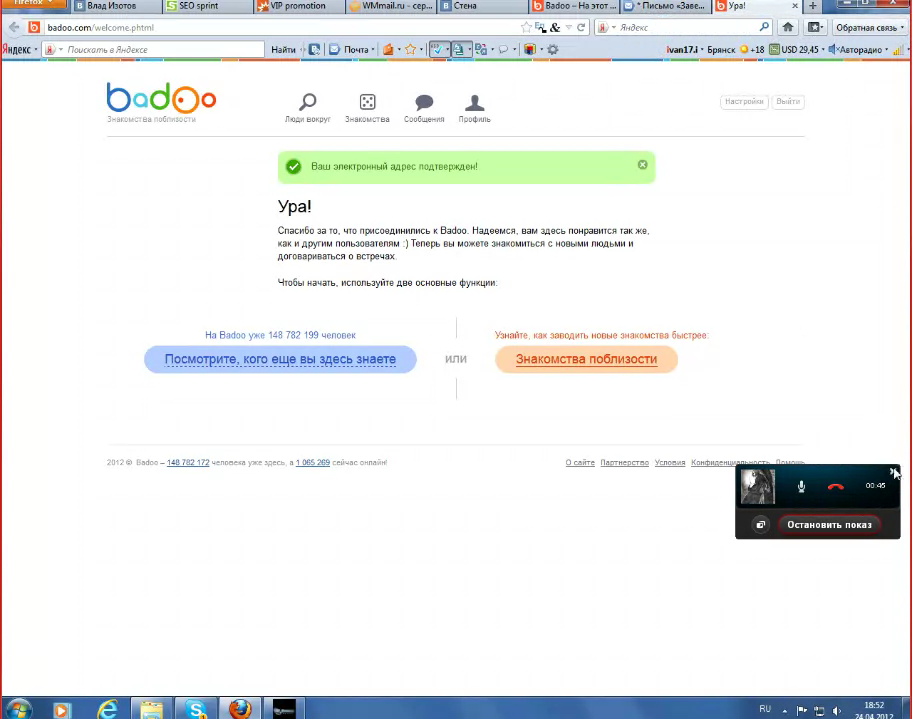
Task: Open the 148 782 172 users link
Action: 188,462
